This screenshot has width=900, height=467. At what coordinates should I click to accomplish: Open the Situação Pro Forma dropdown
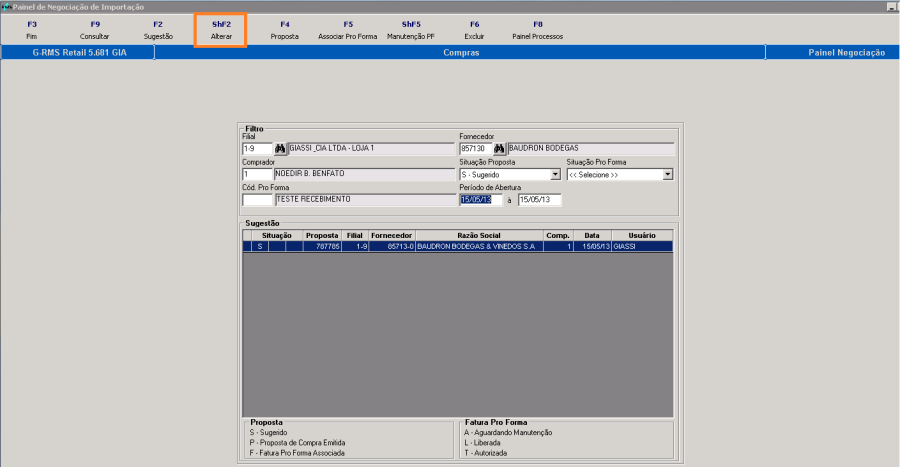[668, 174]
